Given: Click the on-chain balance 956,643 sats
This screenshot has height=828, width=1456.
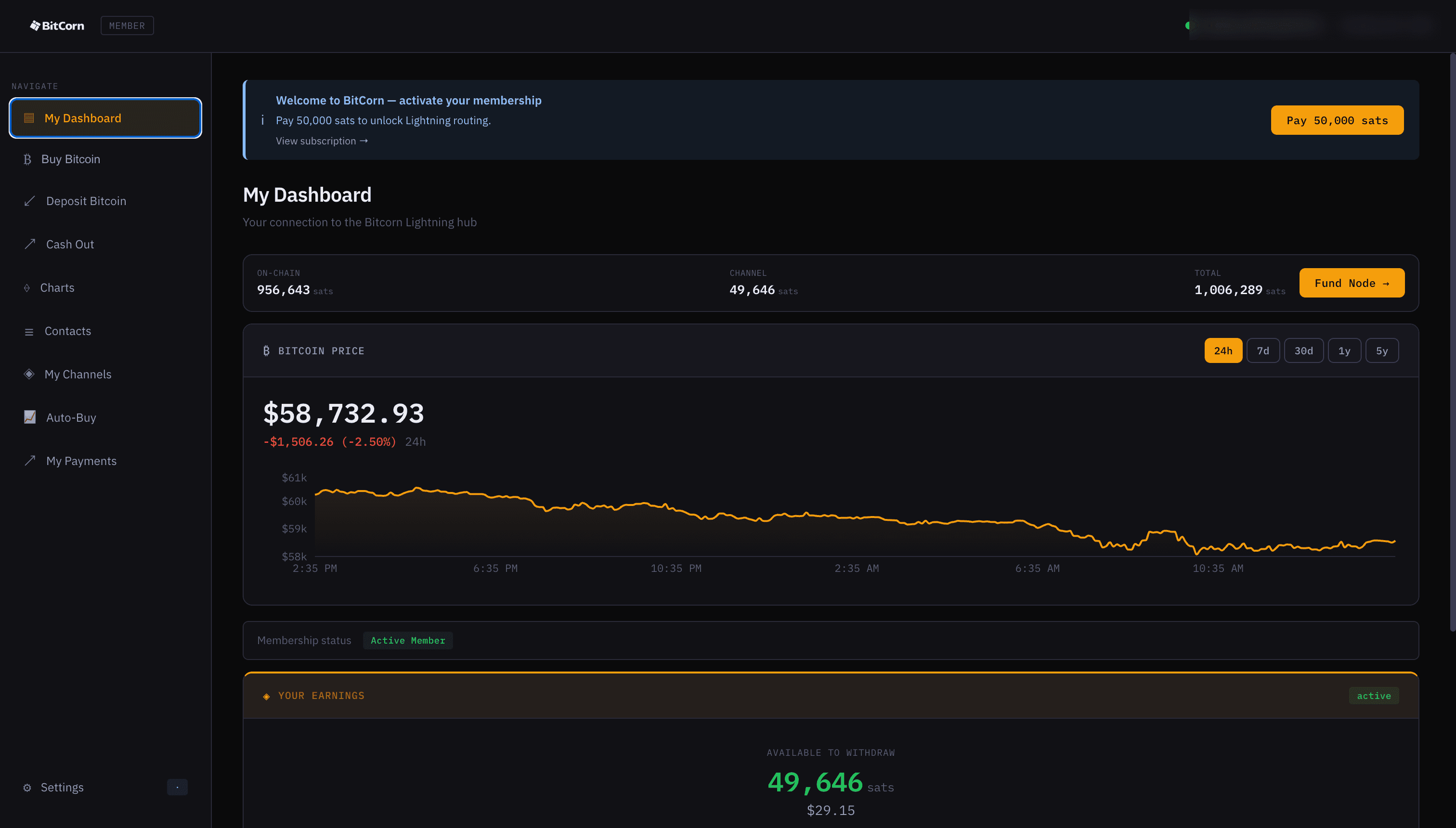Looking at the screenshot, I should (295, 290).
